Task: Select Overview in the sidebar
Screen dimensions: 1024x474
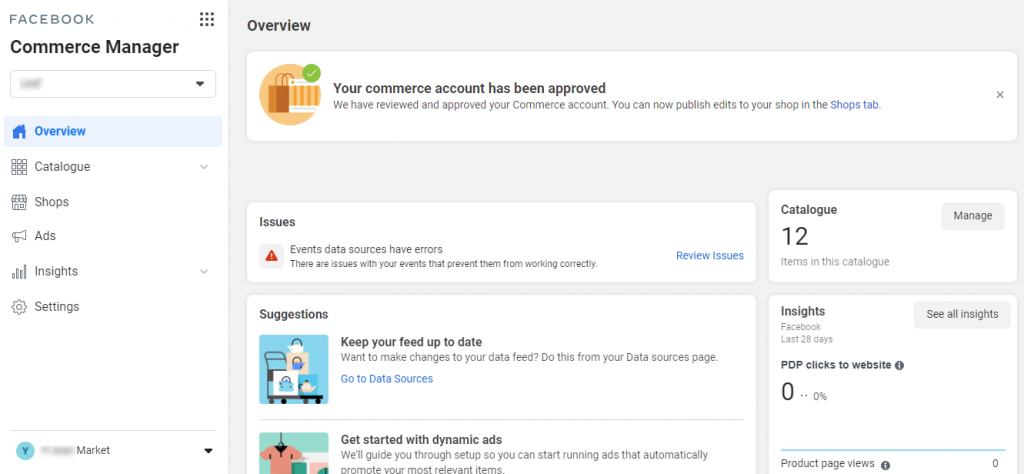Action: [113, 131]
